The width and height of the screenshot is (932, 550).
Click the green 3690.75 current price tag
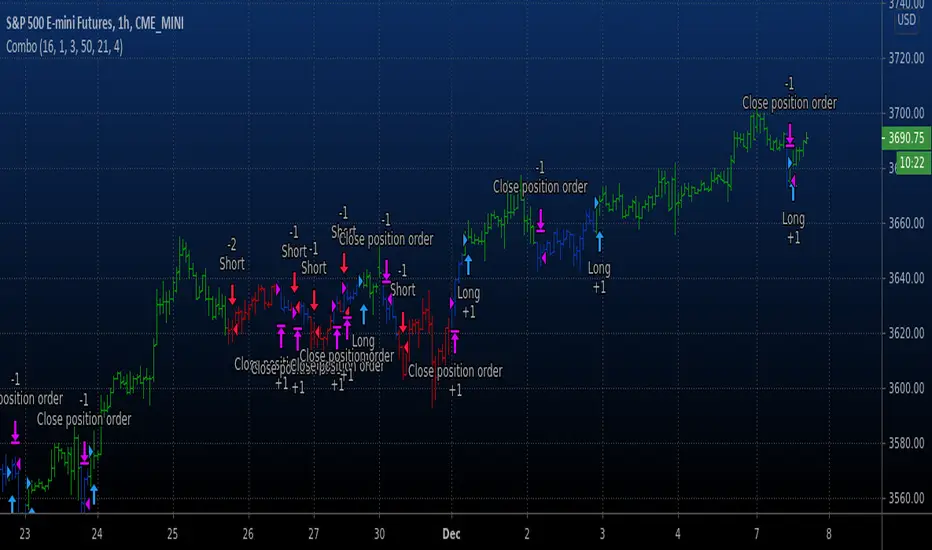906,138
